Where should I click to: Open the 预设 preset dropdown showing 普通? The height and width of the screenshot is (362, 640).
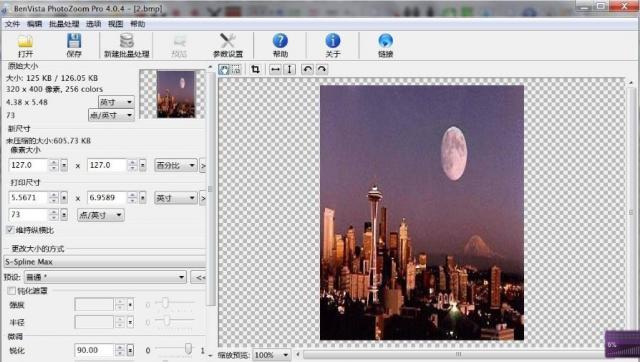[105, 277]
